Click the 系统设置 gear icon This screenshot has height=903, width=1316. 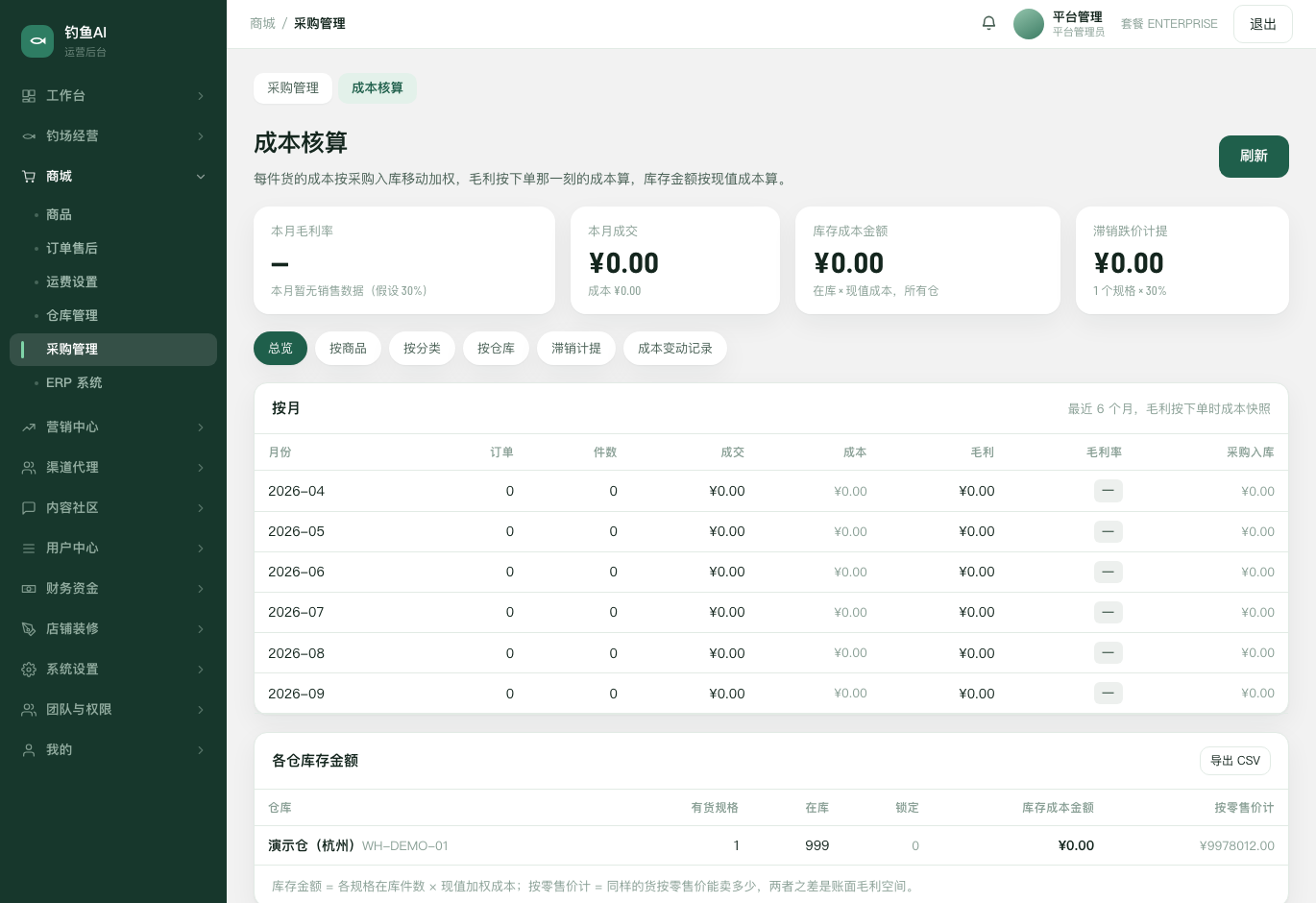coord(29,670)
